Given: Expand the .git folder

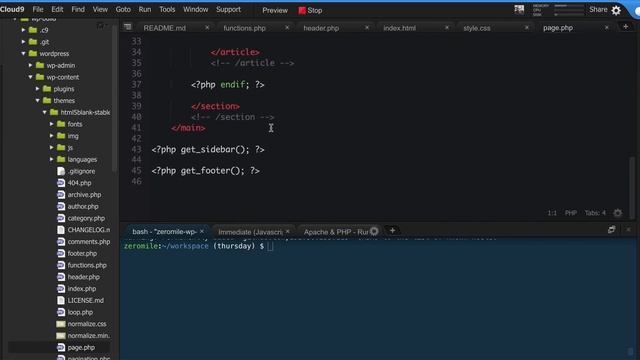Looking at the screenshot, I should tap(23, 42).
